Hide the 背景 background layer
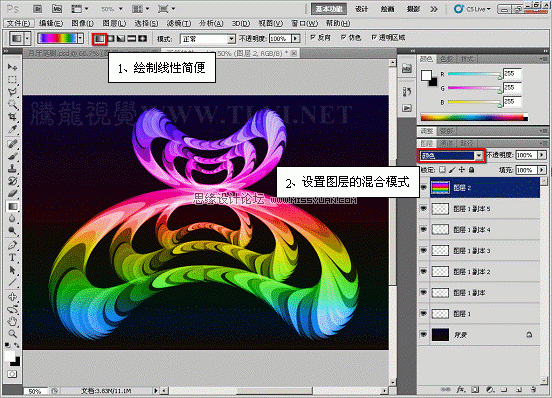Viewport: 552px width, 398px height. click(424, 335)
